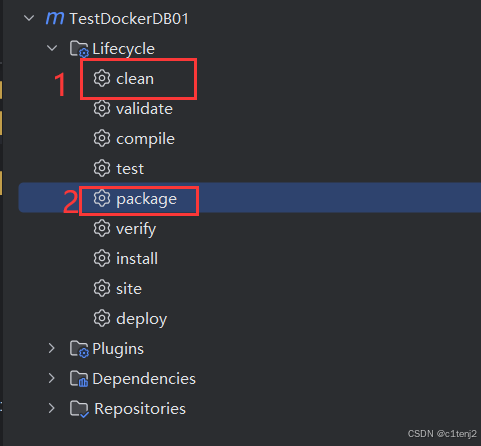This screenshot has height=446, width=481.
Task: Collapse the TestDockerDB01 project node
Action: click(29, 18)
